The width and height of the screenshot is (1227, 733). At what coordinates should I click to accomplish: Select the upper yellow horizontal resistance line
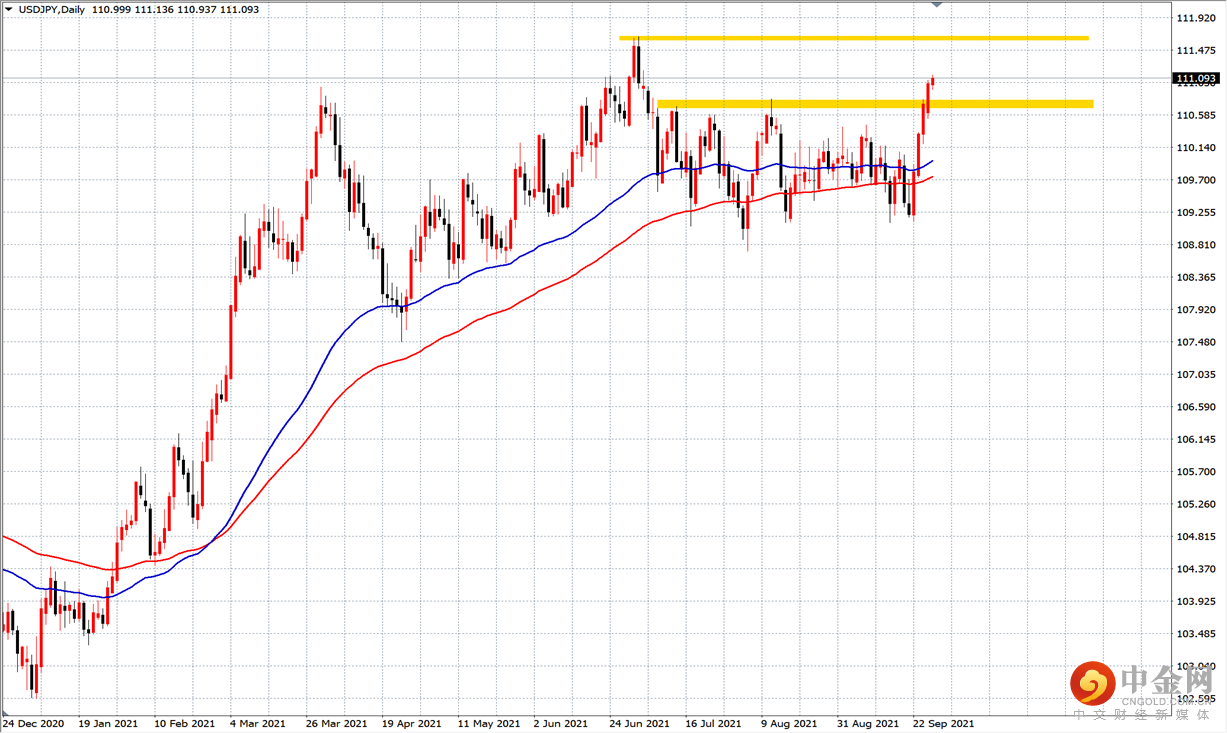pos(853,38)
